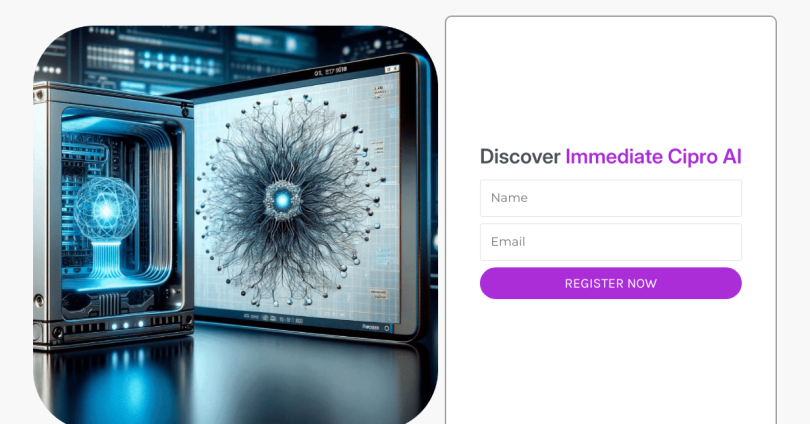Click the glowing sphere inside the server
Screen dimensions: 810x424
coord(106,209)
